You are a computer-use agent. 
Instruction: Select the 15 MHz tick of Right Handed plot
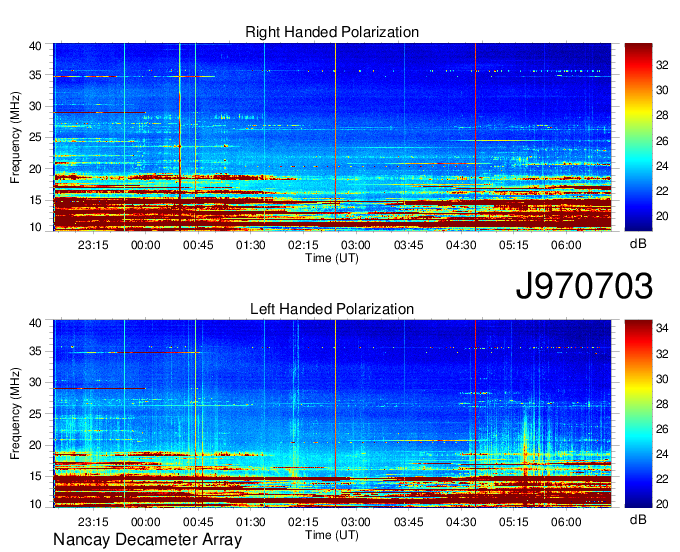click(x=35, y=200)
